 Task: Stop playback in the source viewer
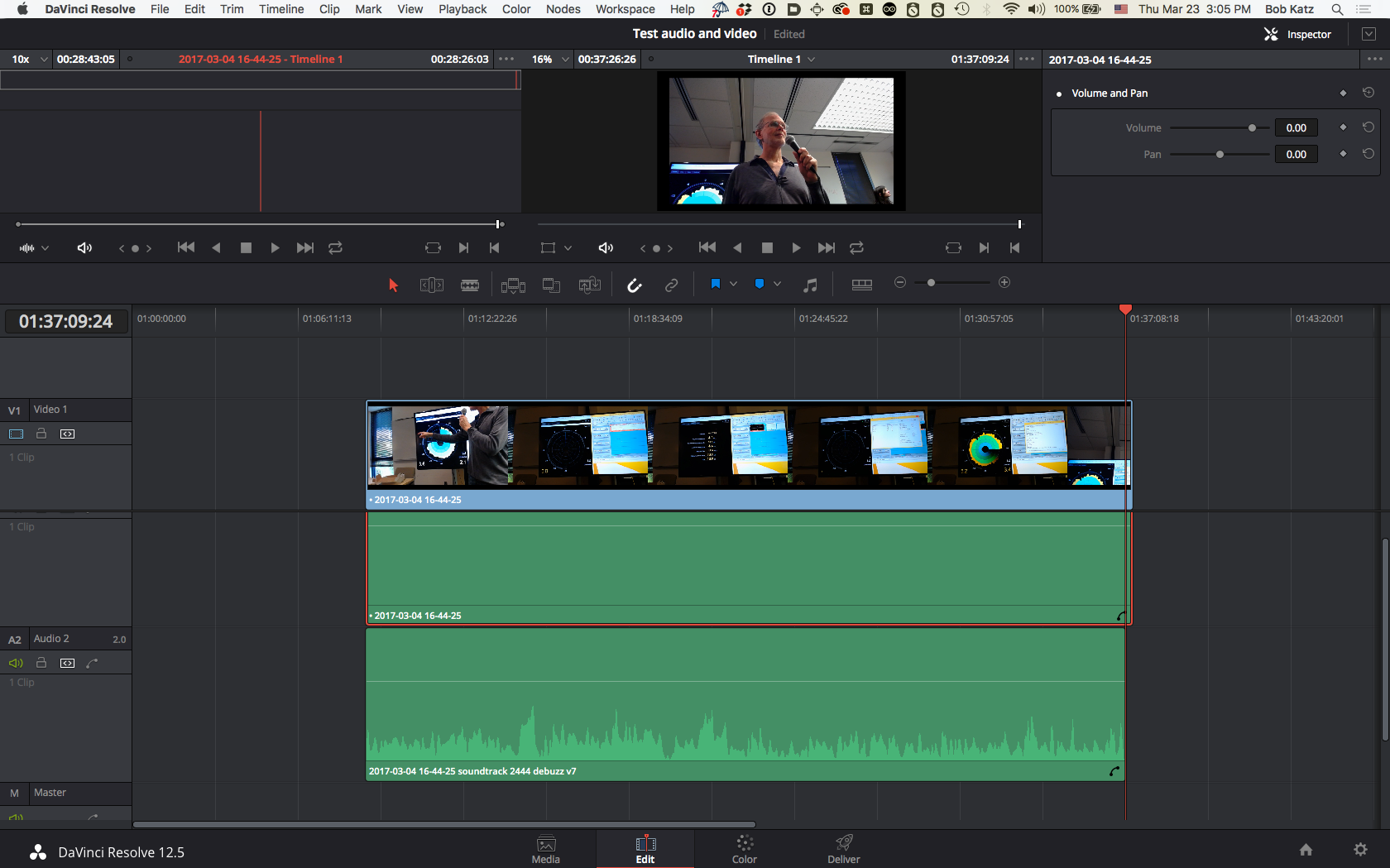tap(246, 247)
